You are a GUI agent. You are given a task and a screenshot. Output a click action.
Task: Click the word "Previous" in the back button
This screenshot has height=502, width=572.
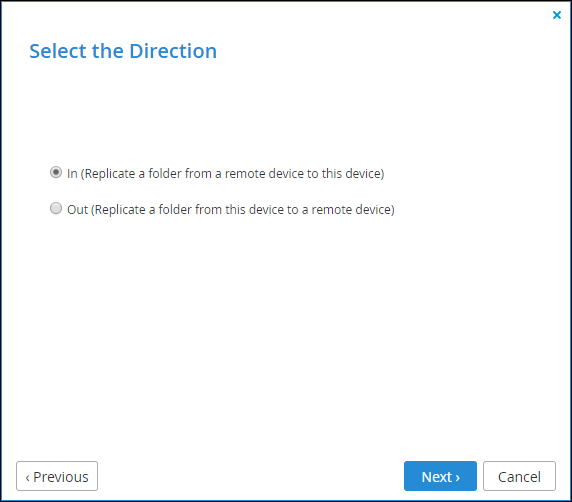[61, 477]
